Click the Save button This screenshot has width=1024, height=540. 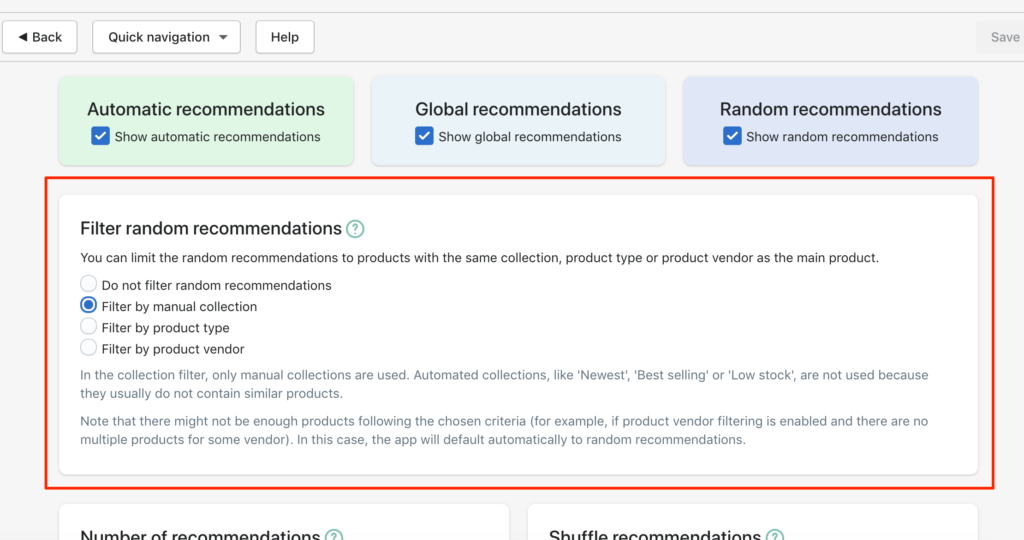[1001, 37]
